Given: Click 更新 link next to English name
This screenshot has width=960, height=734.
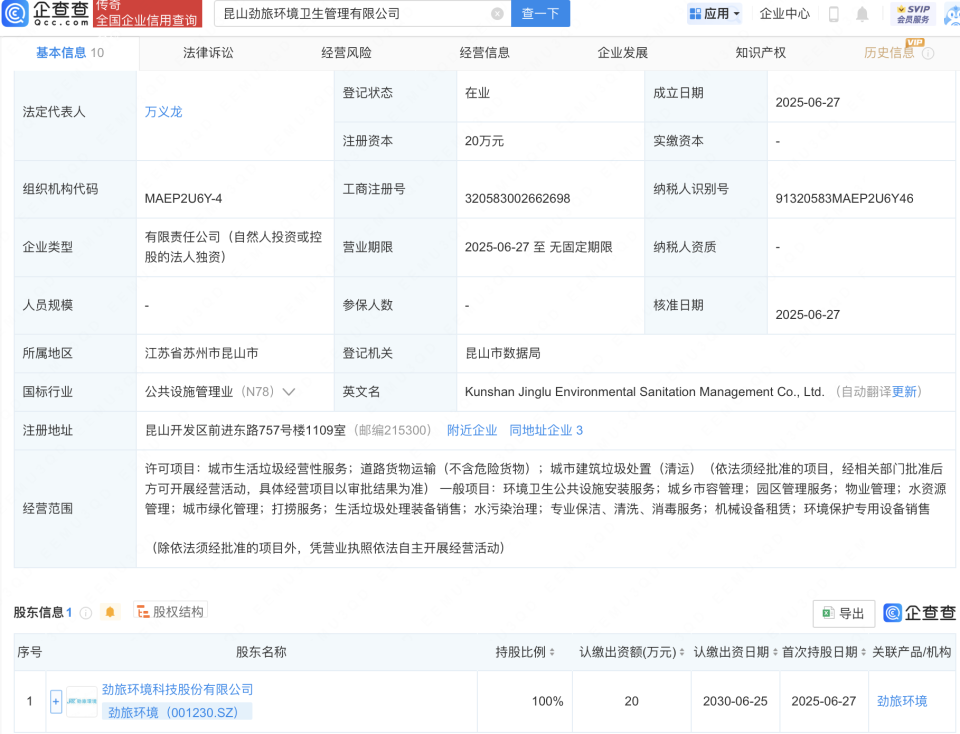Looking at the screenshot, I should 904,392.
